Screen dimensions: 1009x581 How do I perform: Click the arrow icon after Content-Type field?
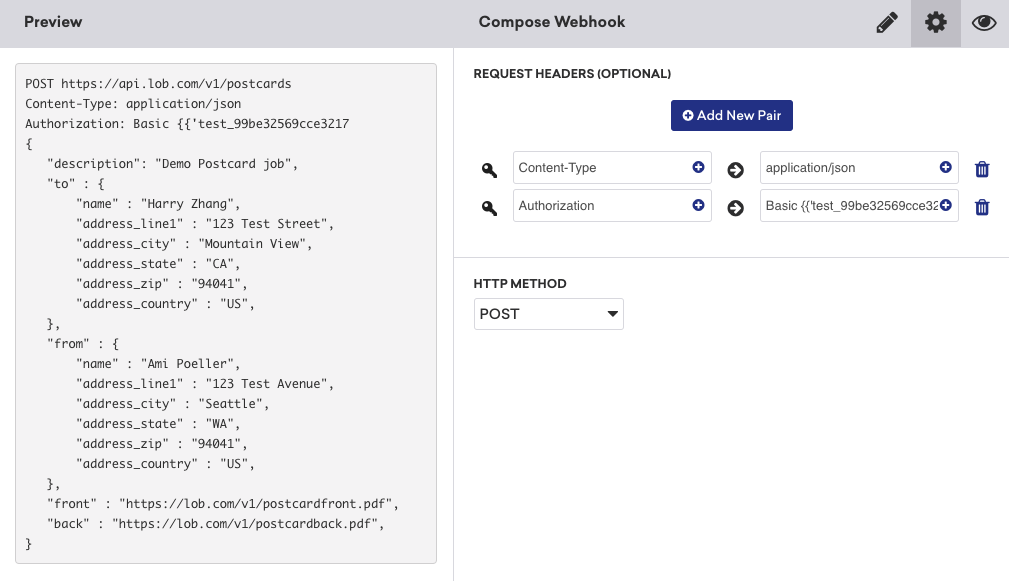point(736,169)
